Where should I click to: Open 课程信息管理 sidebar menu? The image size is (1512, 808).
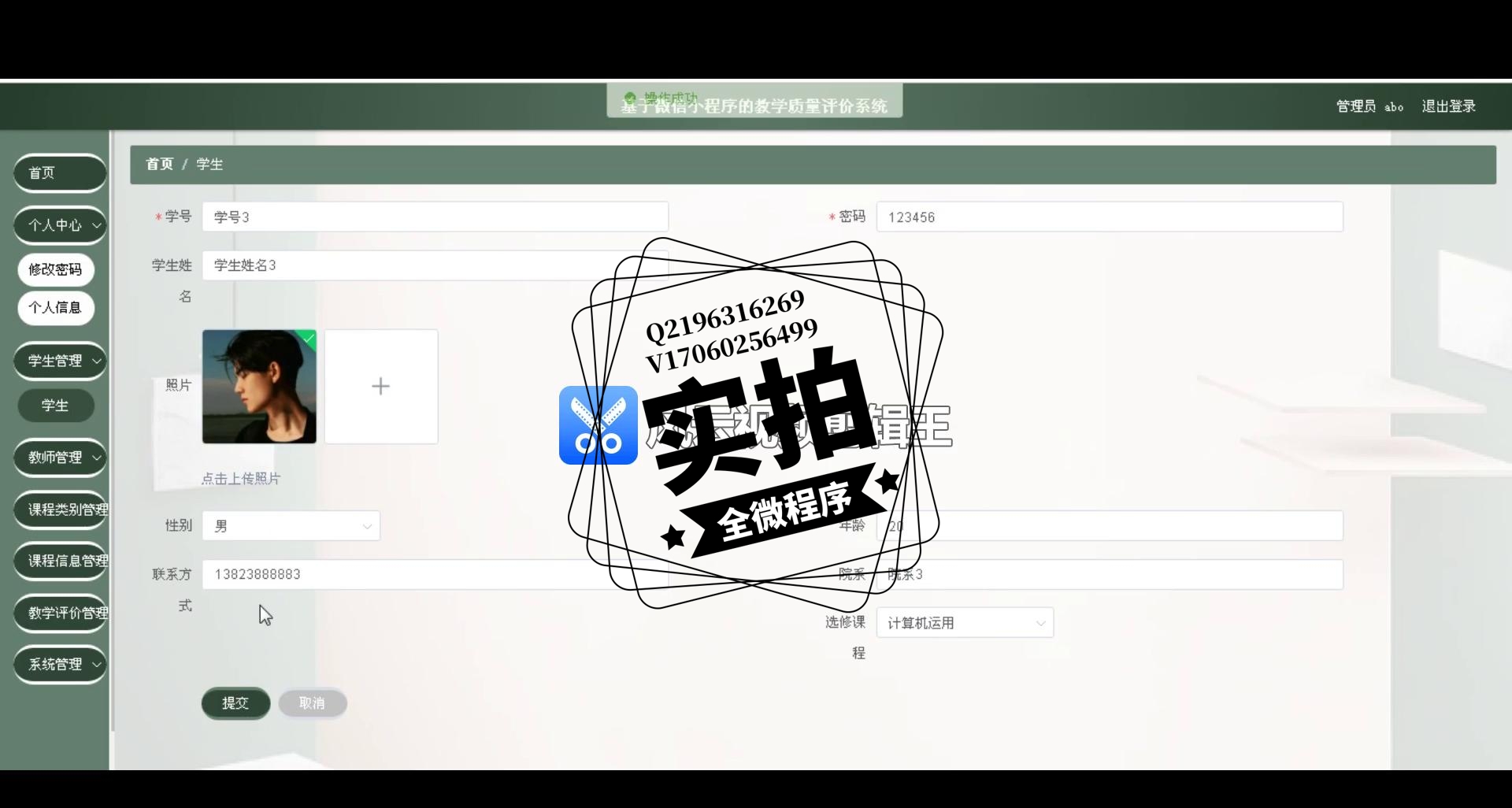(x=61, y=561)
